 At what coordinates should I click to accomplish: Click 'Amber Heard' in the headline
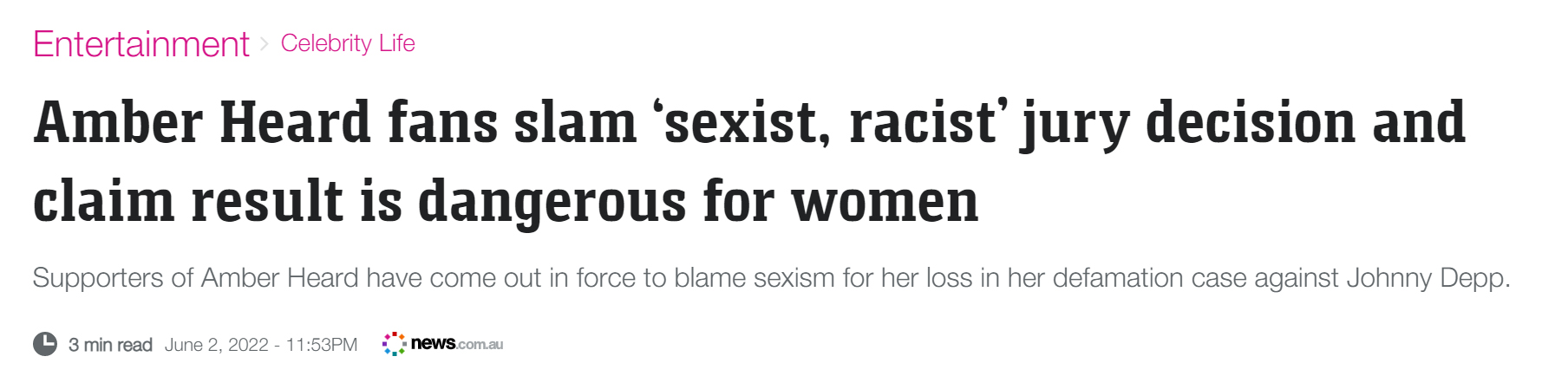coord(202,122)
